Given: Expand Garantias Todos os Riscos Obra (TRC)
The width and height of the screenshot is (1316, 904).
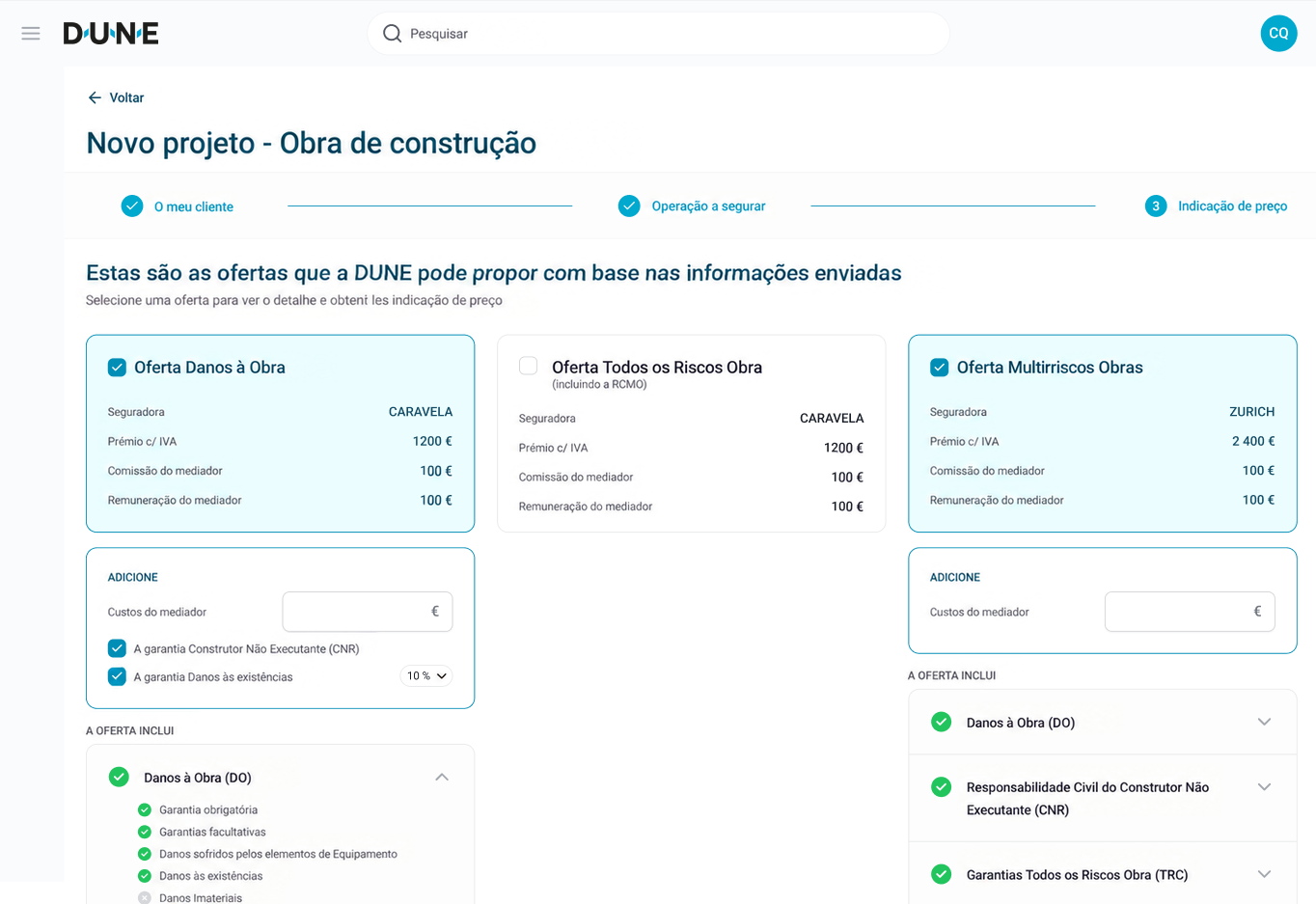Looking at the screenshot, I should pos(1264,874).
